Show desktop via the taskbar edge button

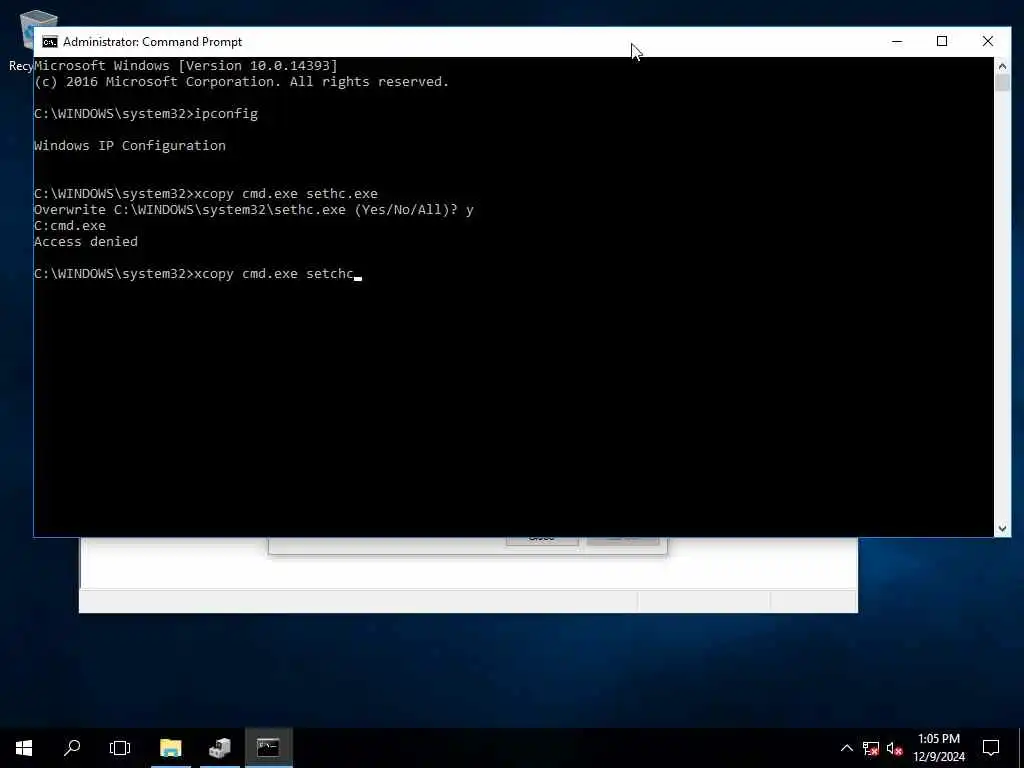click(x=1021, y=748)
